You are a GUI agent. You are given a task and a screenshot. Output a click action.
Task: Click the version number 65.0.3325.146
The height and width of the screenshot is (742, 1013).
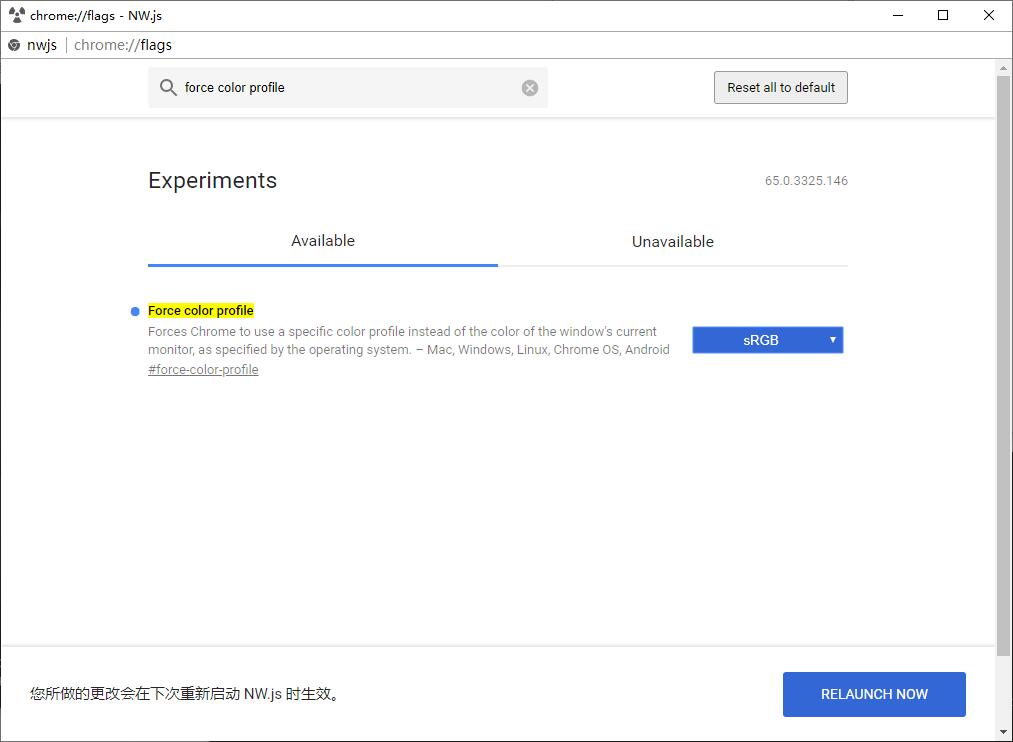coord(806,181)
